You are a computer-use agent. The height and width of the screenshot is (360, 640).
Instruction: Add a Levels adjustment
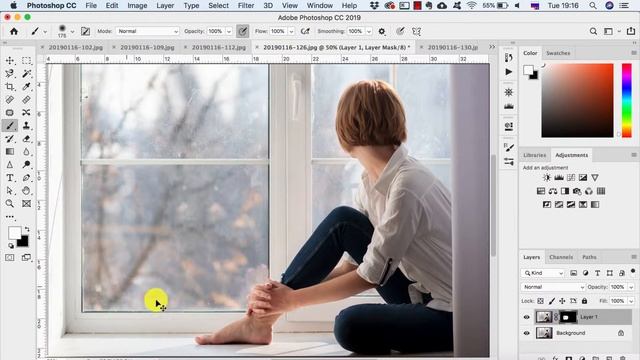pyautogui.click(x=559, y=178)
